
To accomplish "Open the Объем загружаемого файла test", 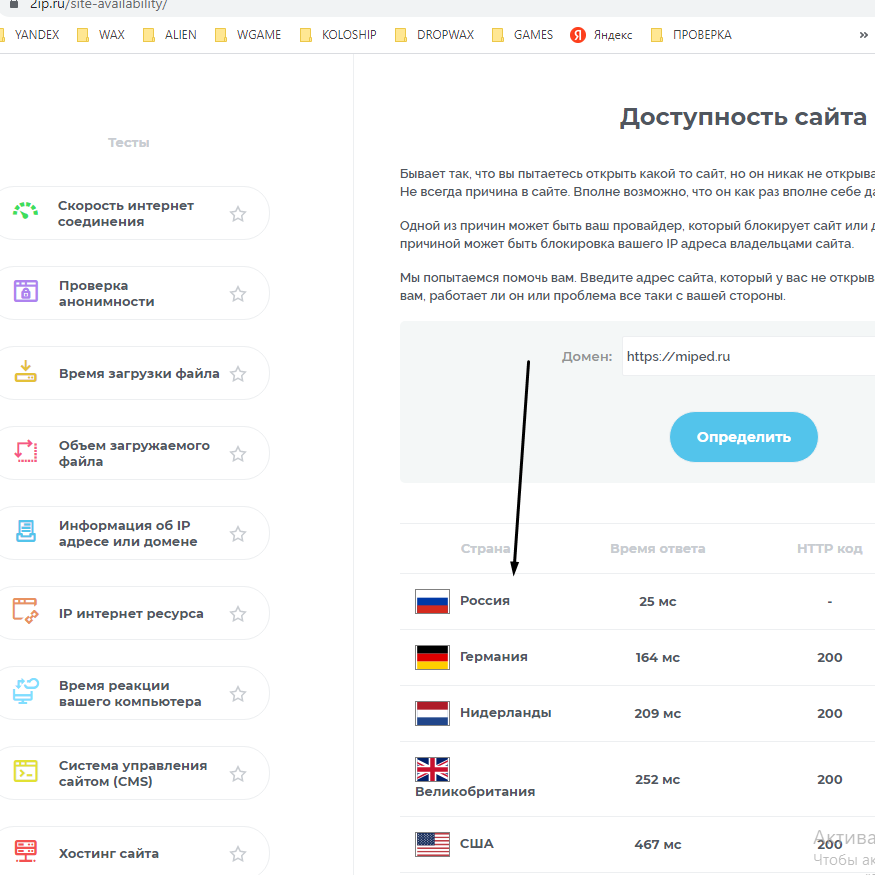I will [x=133, y=453].
